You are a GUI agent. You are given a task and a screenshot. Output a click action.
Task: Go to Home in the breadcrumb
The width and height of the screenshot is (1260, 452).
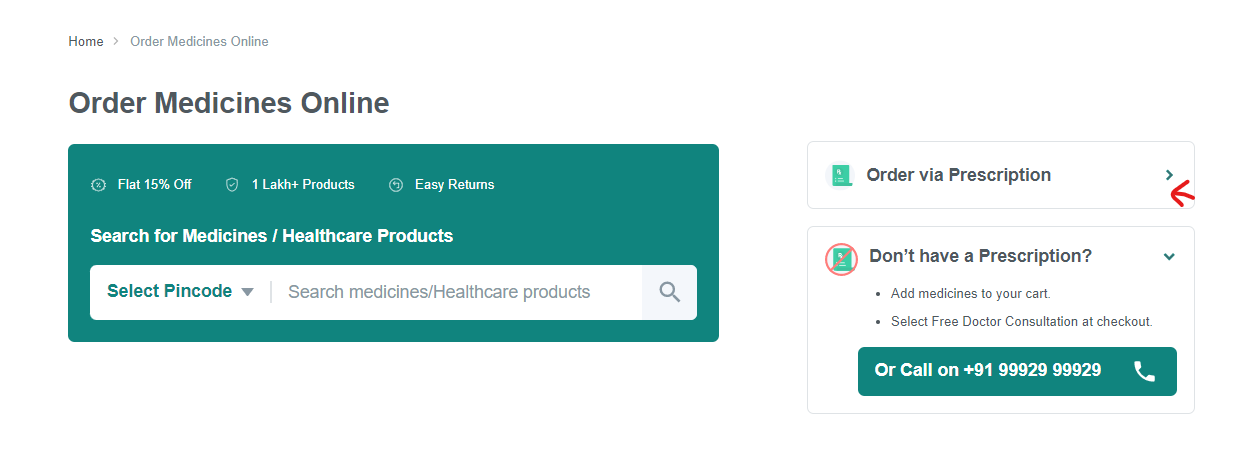[x=86, y=42]
